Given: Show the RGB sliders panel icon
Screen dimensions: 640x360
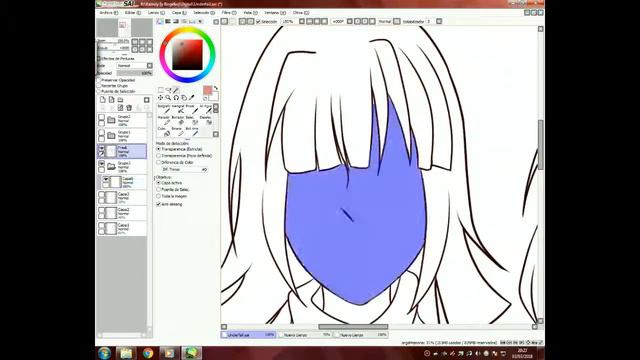Looking at the screenshot, I should (x=168, y=21).
